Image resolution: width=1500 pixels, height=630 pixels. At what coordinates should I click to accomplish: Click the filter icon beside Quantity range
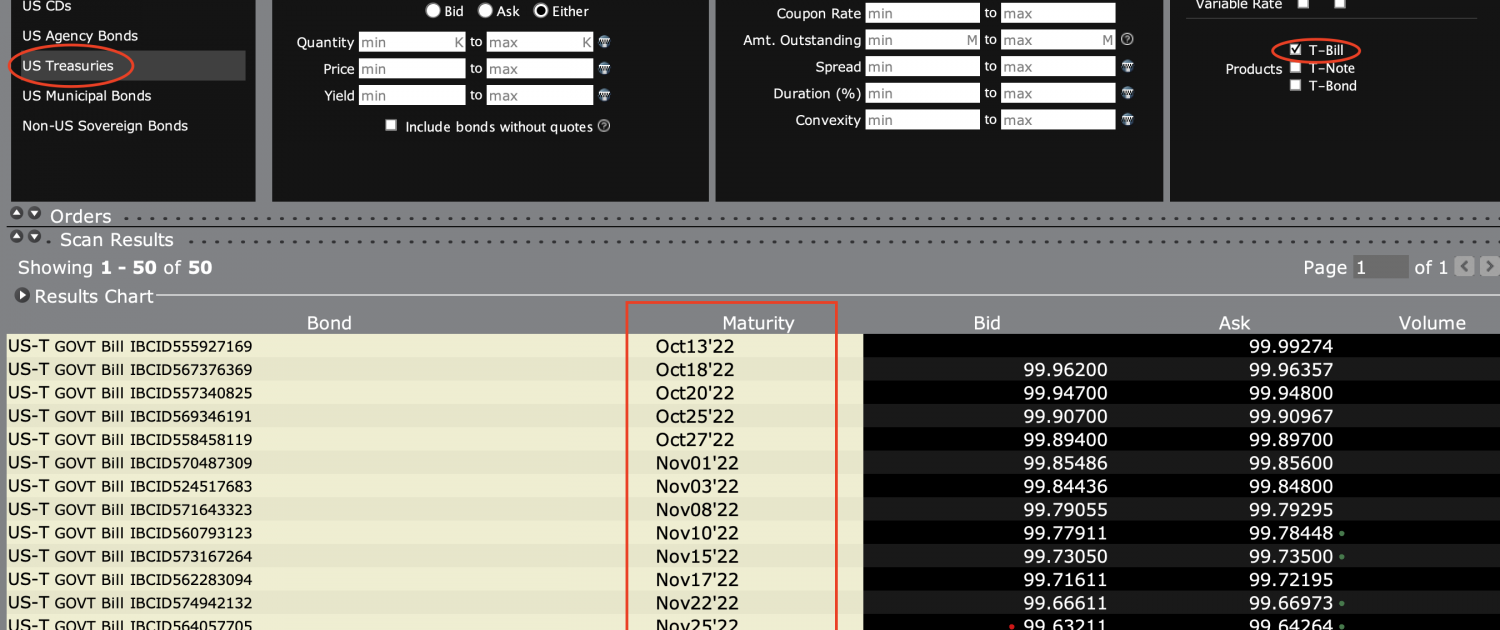click(605, 42)
